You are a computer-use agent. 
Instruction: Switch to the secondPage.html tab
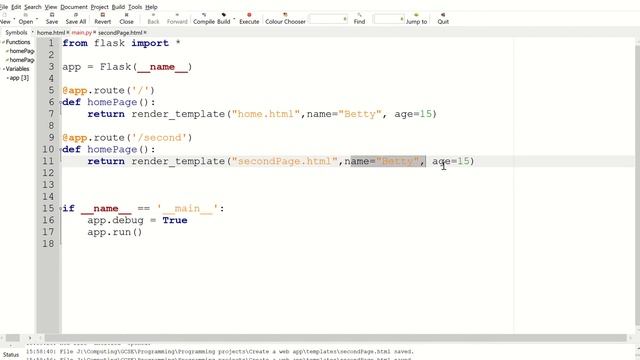(x=120, y=33)
